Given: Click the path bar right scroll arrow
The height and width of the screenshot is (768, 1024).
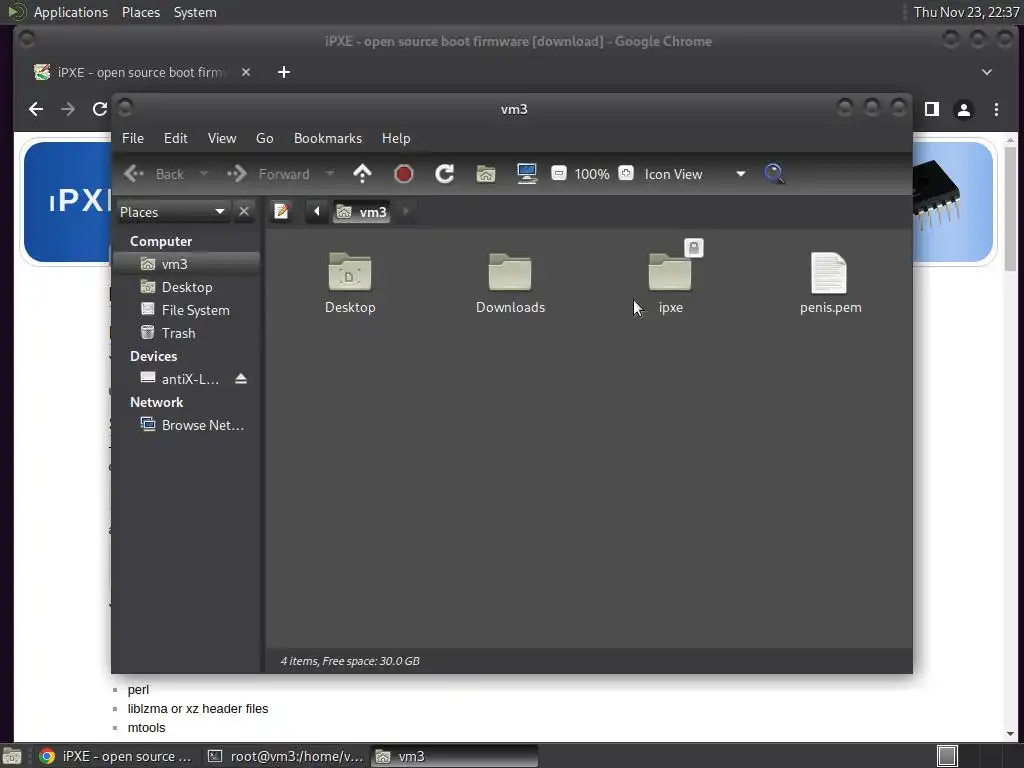Looking at the screenshot, I should pyautogui.click(x=406, y=212).
